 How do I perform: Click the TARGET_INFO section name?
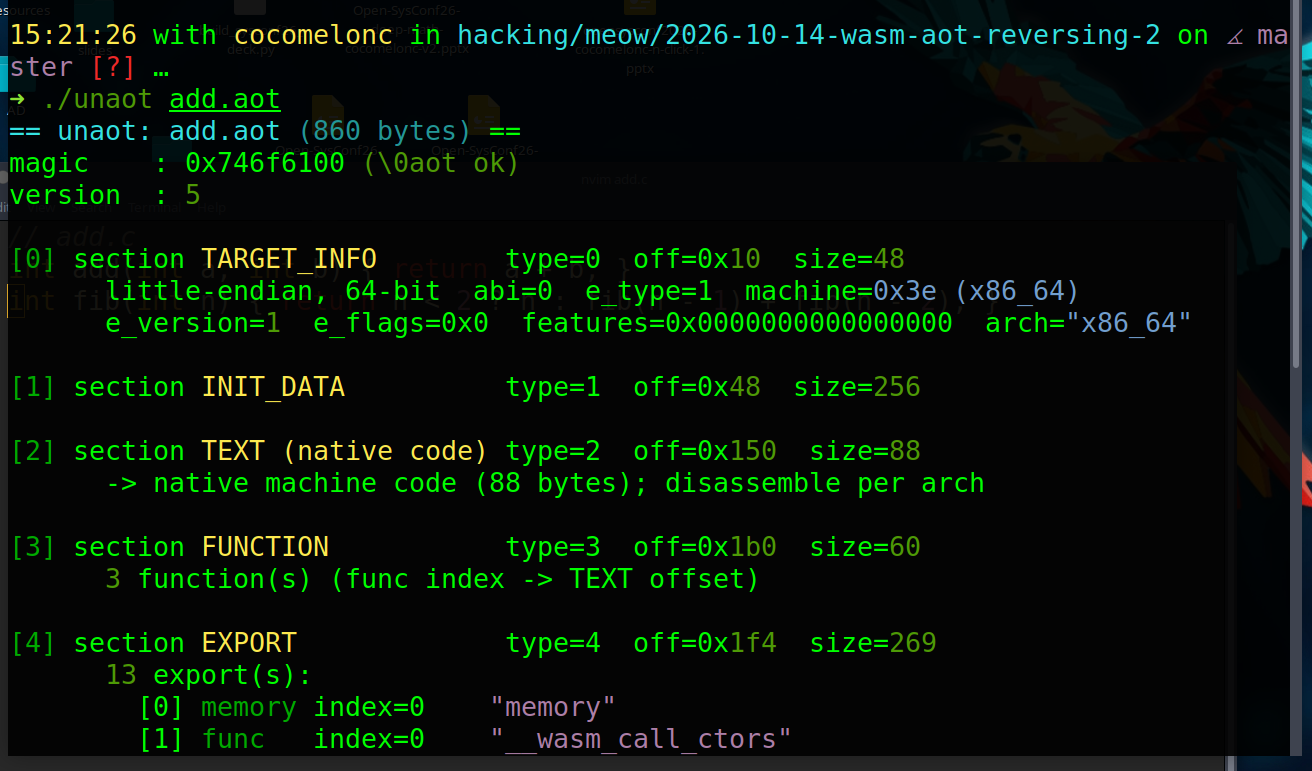point(289,259)
